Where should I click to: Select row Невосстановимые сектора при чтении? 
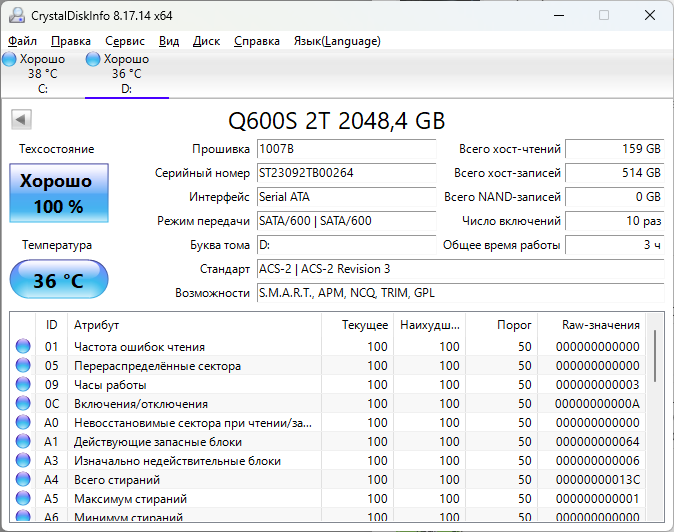click(x=328, y=422)
